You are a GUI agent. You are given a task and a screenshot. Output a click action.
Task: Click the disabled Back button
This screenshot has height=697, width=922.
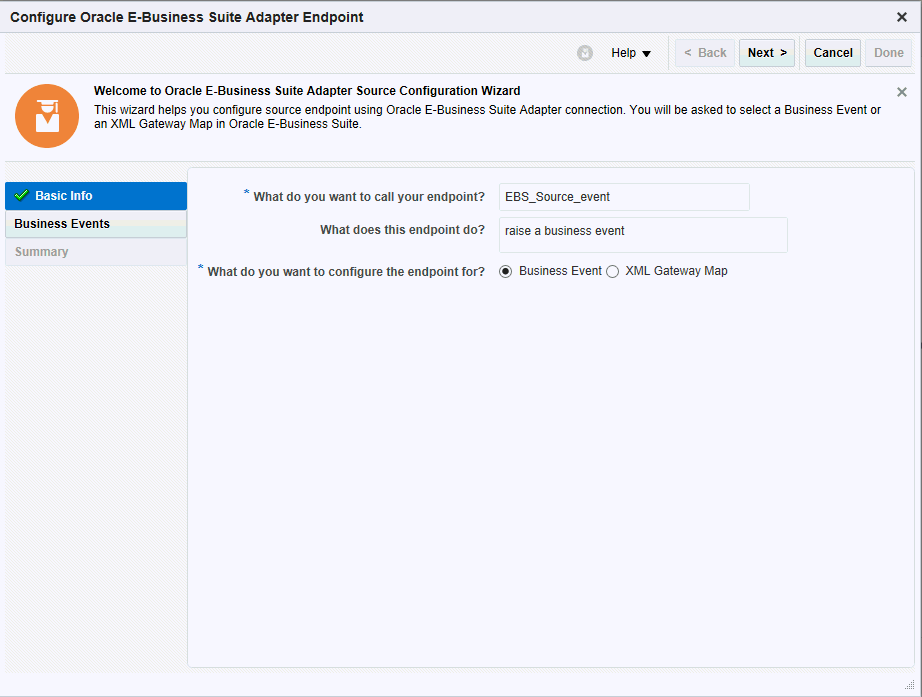(x=705, y=53)
